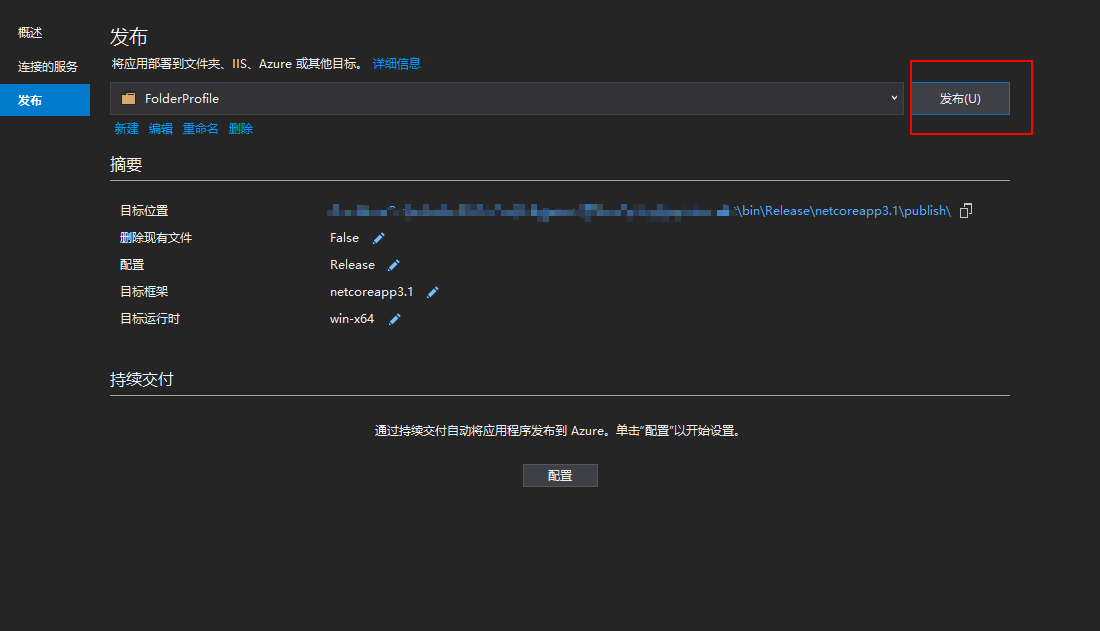Click the 持续交付 section heading
The image size is (1100, 631).
click(142, 379)
